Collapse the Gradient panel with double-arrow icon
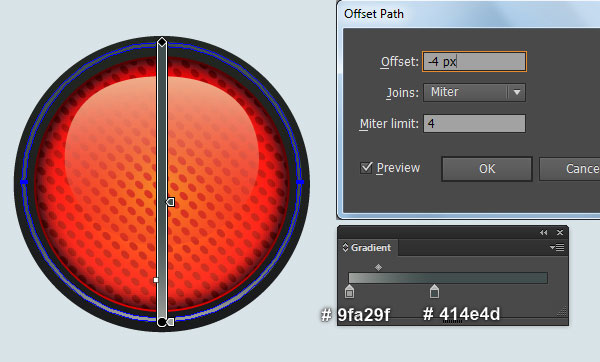 pos(543,233)
